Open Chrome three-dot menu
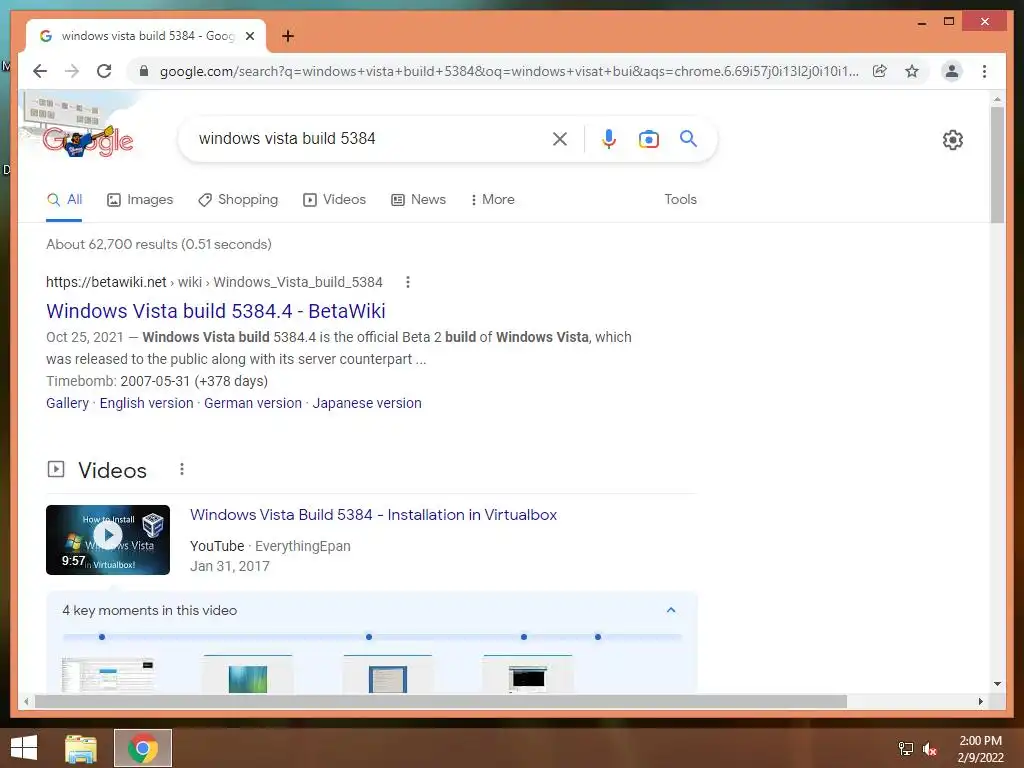1024x768 pixels. [x=984, y=71]
